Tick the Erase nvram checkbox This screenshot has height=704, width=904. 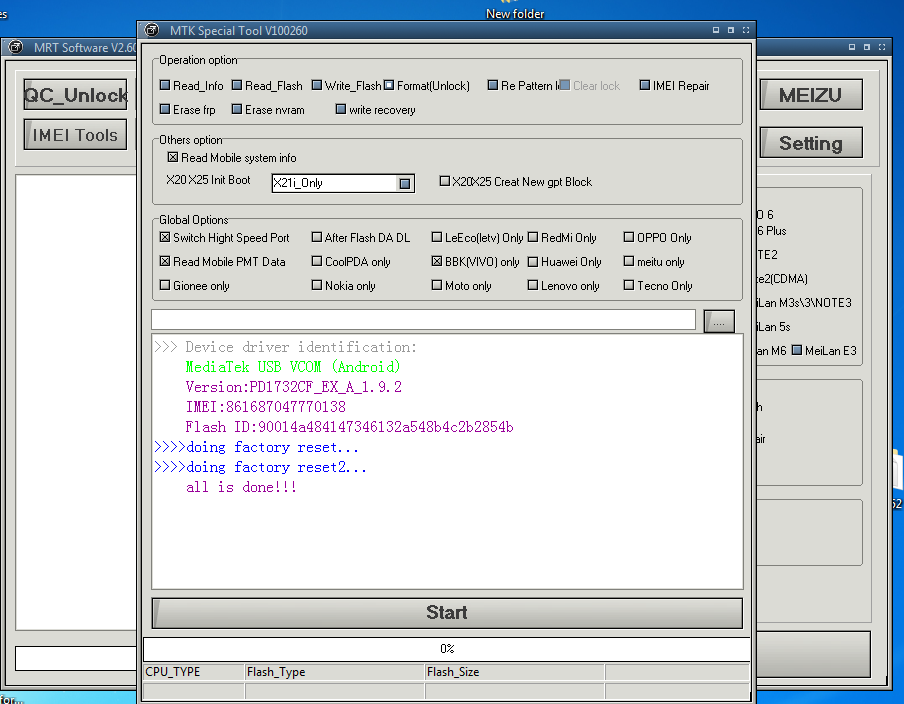tap(237, 109)
